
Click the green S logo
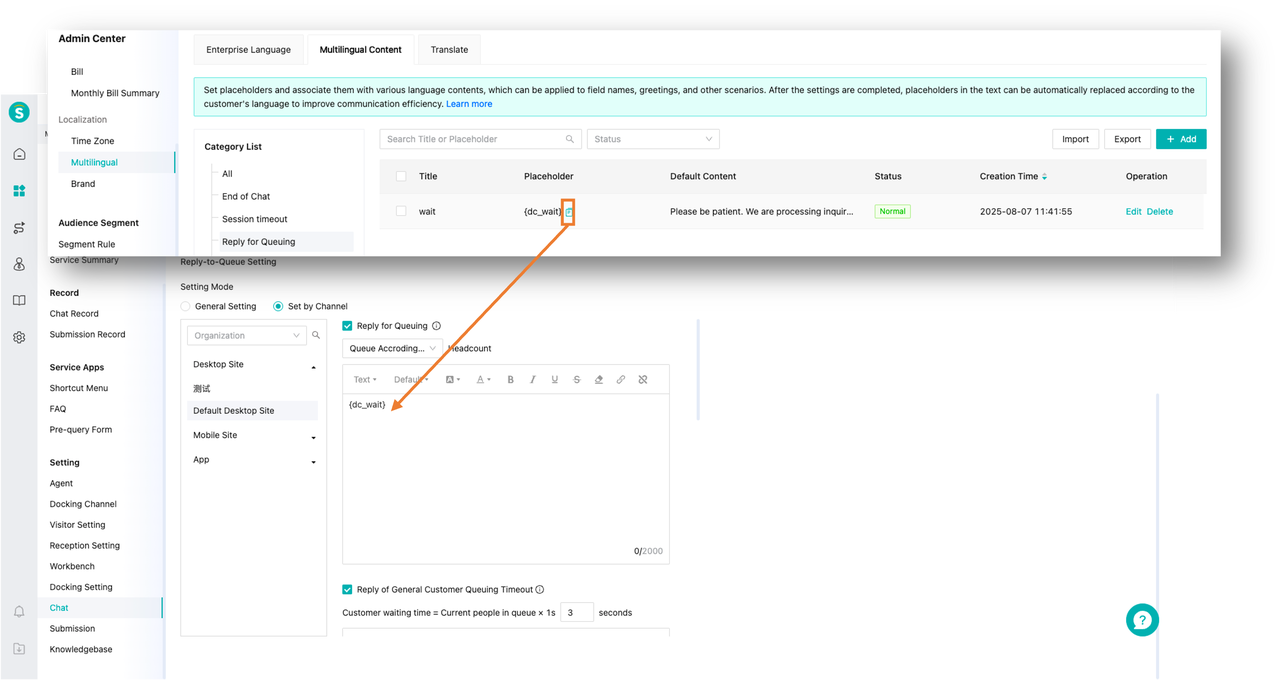pyautogui.click(x=19, y=113)
